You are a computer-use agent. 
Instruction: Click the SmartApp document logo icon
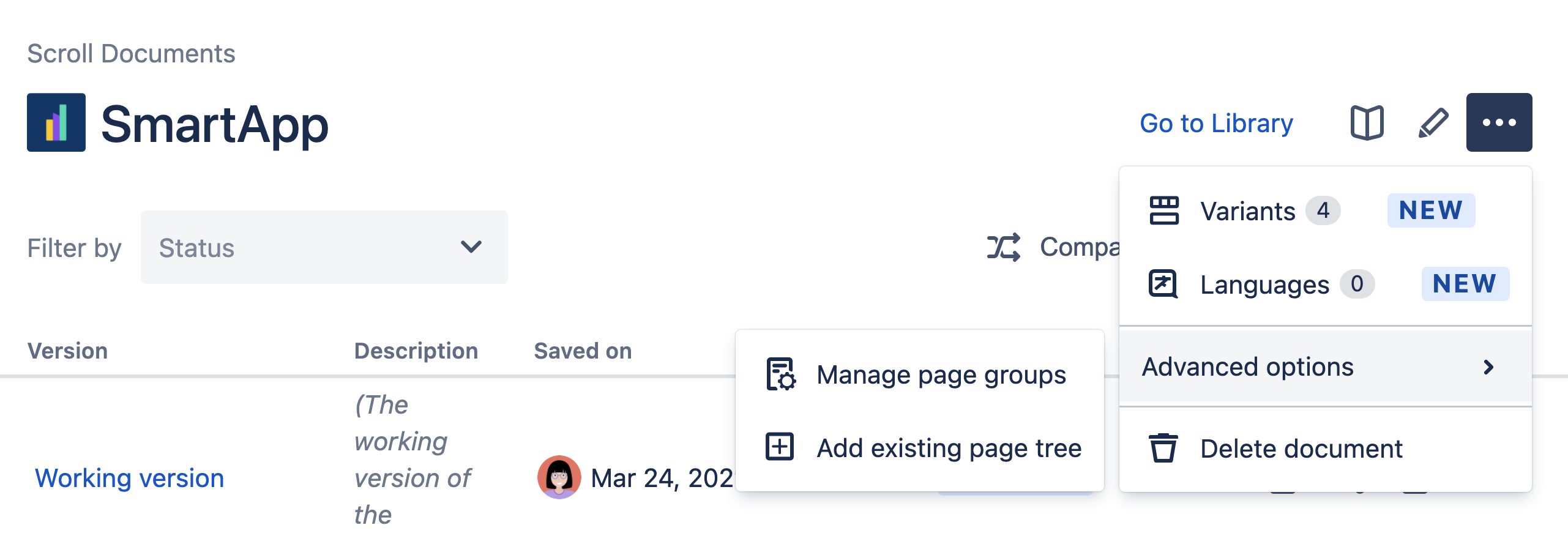(56, 122)
